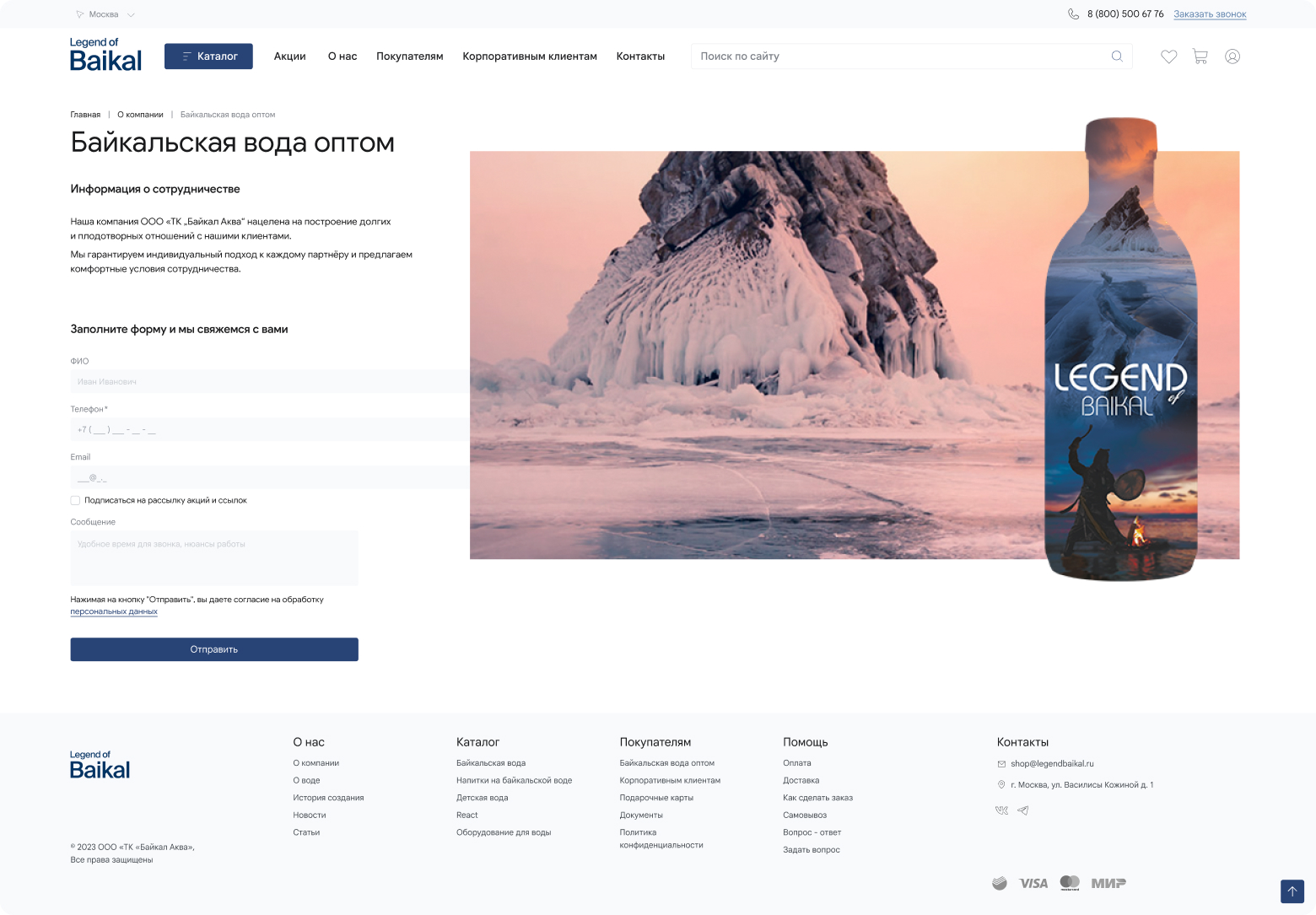1316x915 pixels.
Task: Click the Mastercard payment logo
Action: pyautogui.click(x=1070, y=883)
